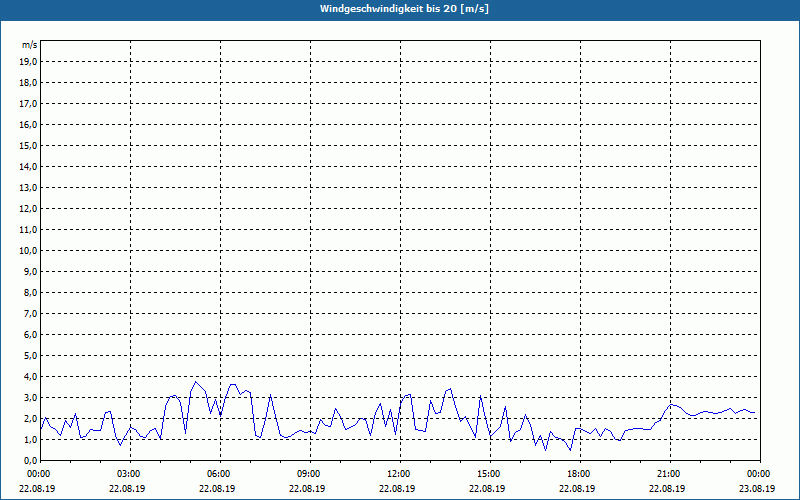Select the "15:00" time label
This screenshot has width=800, height=500.
(487, 474)
